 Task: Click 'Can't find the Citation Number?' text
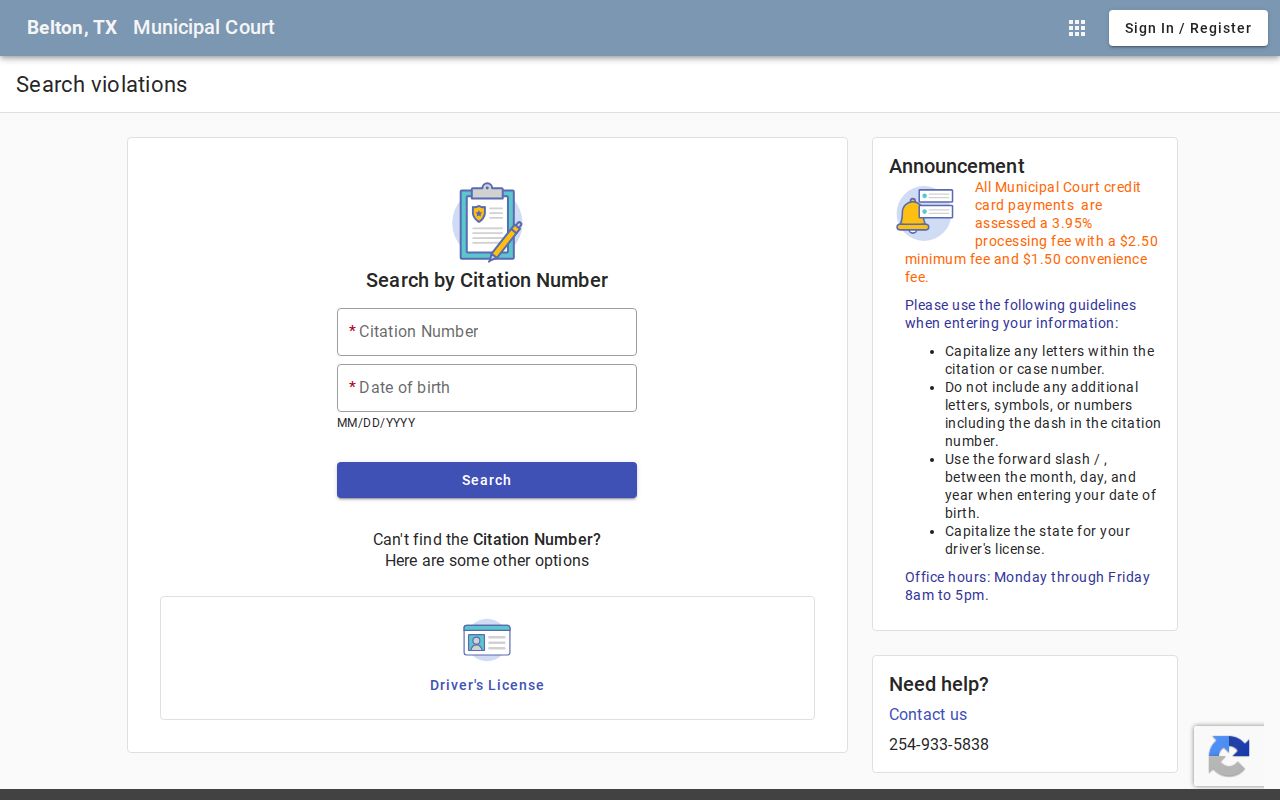(487, 539)
